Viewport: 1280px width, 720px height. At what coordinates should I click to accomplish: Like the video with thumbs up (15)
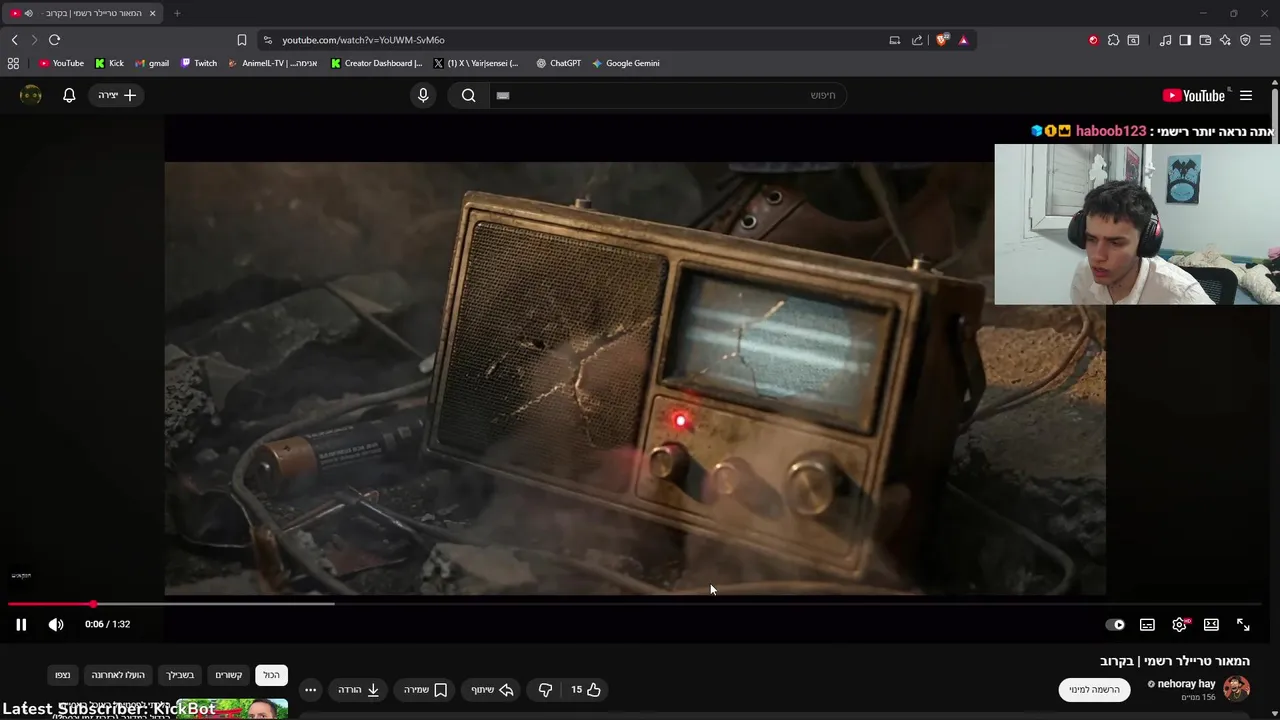586,689
